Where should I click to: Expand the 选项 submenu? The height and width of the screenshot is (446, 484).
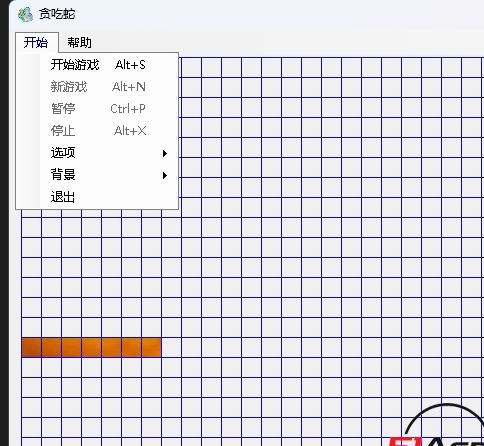point(97,153)
